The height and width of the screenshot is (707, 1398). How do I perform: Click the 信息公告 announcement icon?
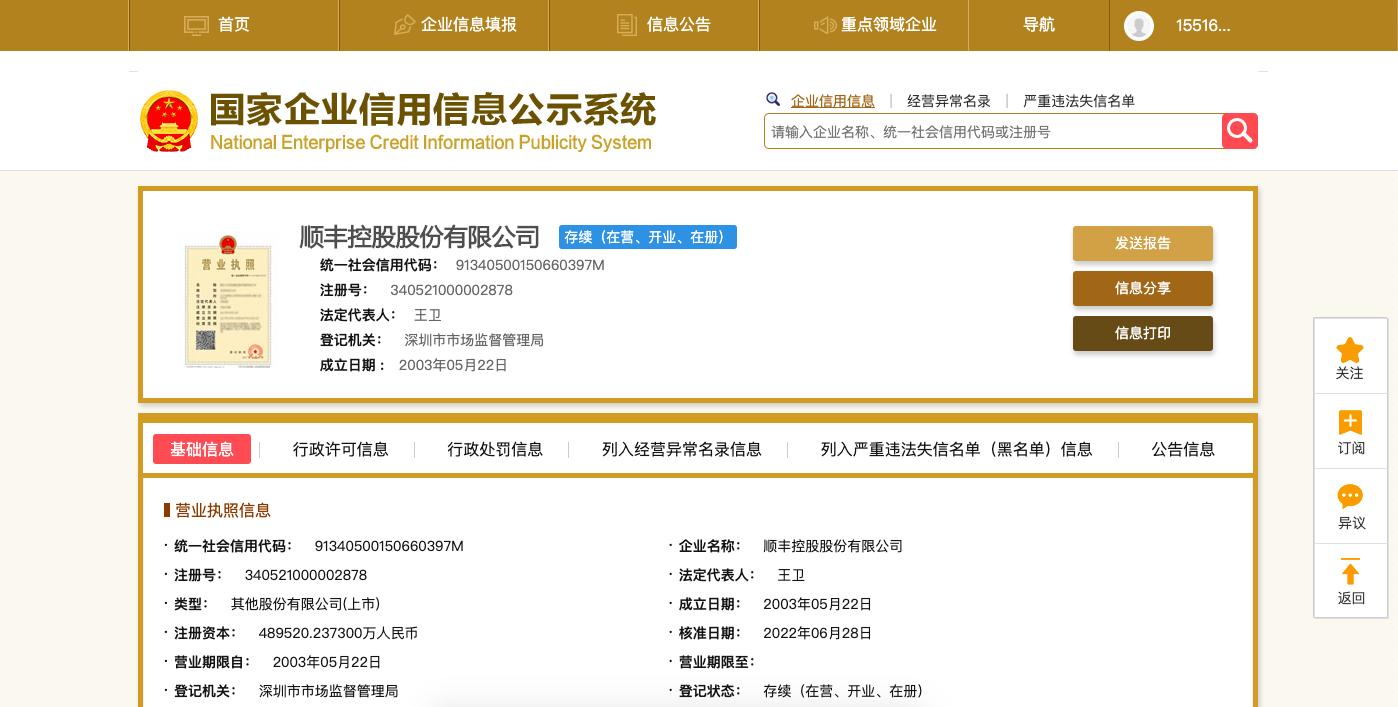[x=627, y=25]
